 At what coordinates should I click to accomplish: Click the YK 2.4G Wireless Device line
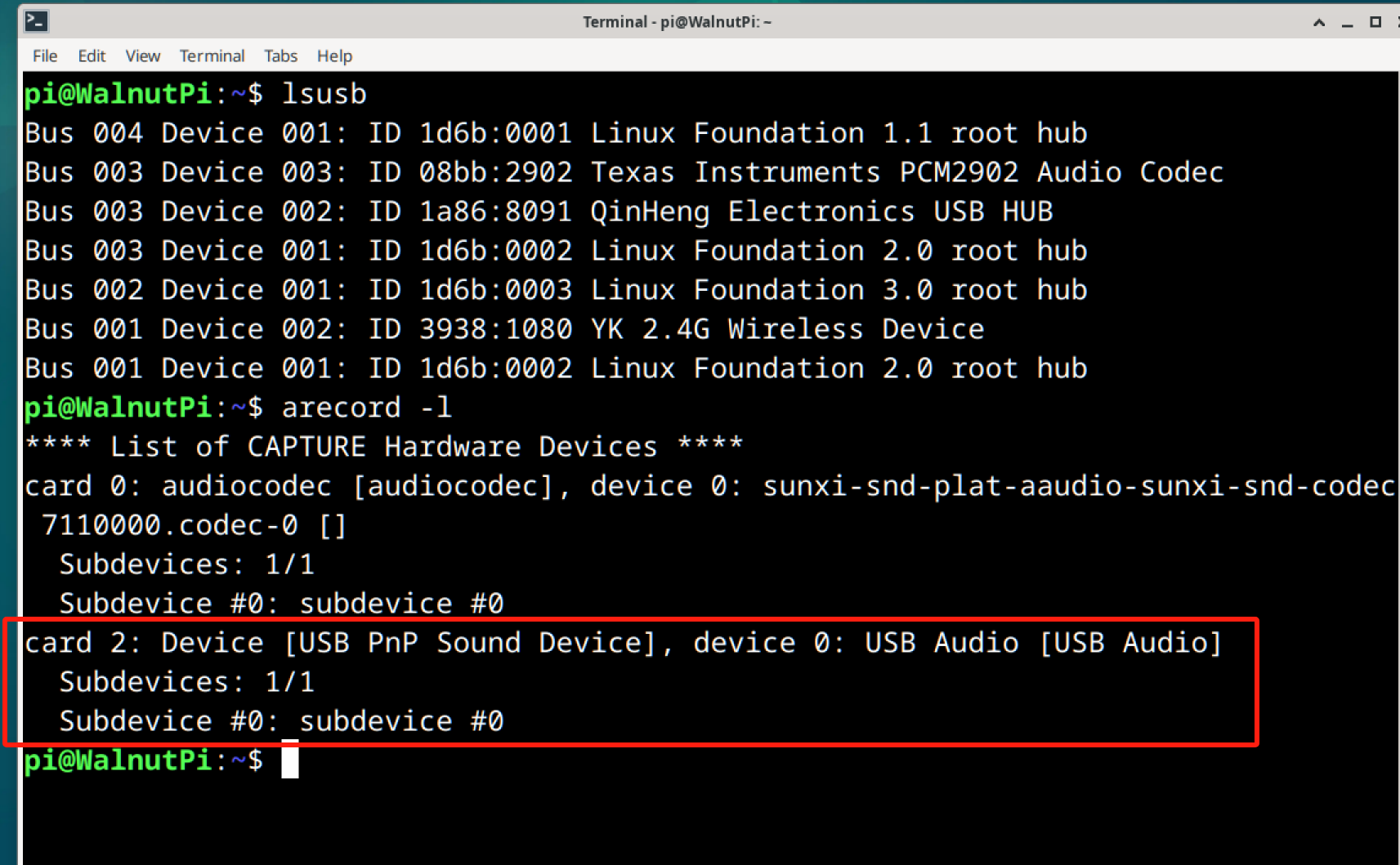(504, 329)
